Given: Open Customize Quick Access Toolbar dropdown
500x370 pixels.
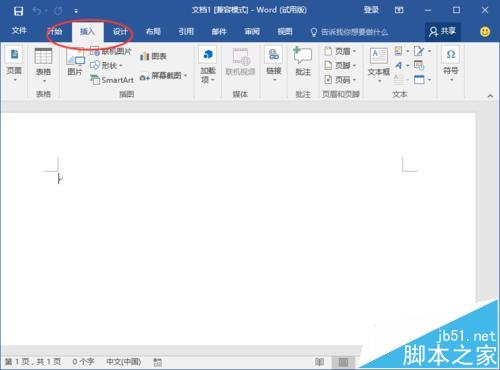Looking at the screenshot, I should coord(76,11).
